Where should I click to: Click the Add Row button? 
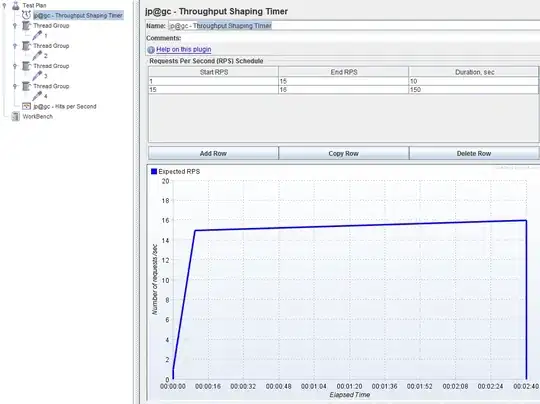213,153
